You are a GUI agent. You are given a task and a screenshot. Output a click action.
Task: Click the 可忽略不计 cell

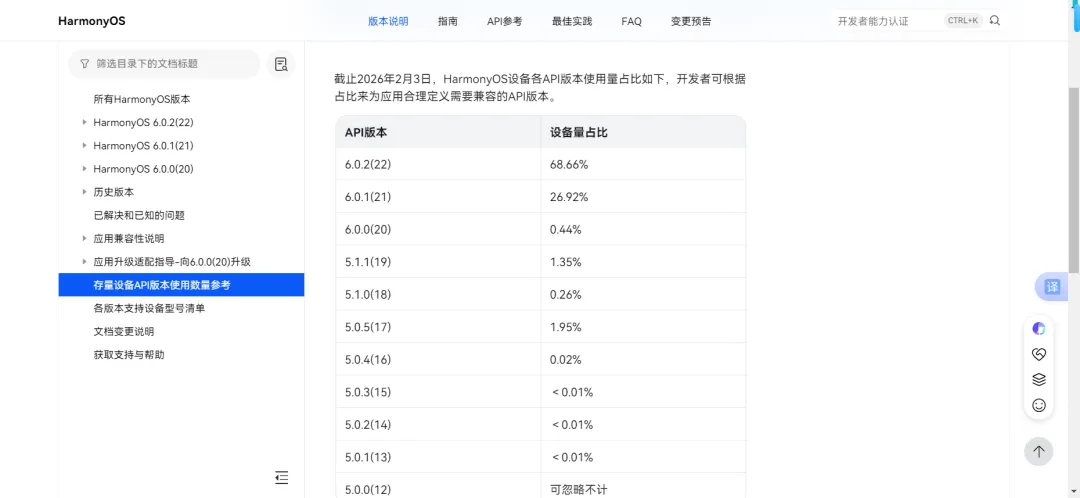point(643,486)
